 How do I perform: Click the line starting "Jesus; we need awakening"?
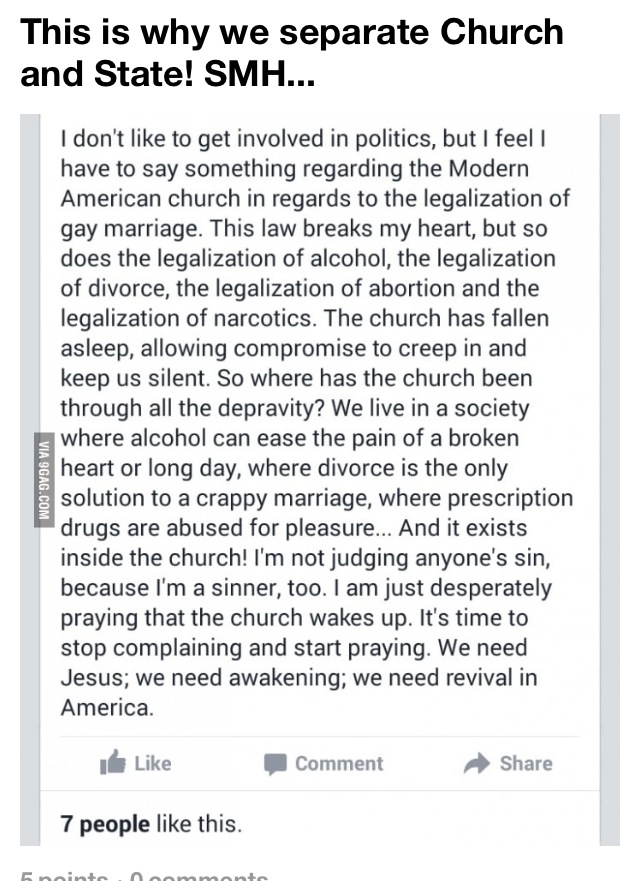click(x=298, y=677)
